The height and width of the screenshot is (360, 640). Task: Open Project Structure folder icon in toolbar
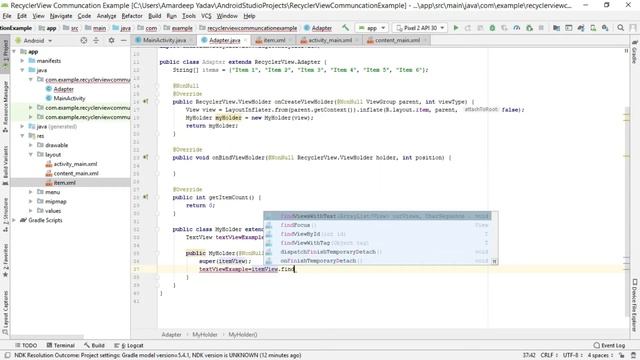[556, 28]
